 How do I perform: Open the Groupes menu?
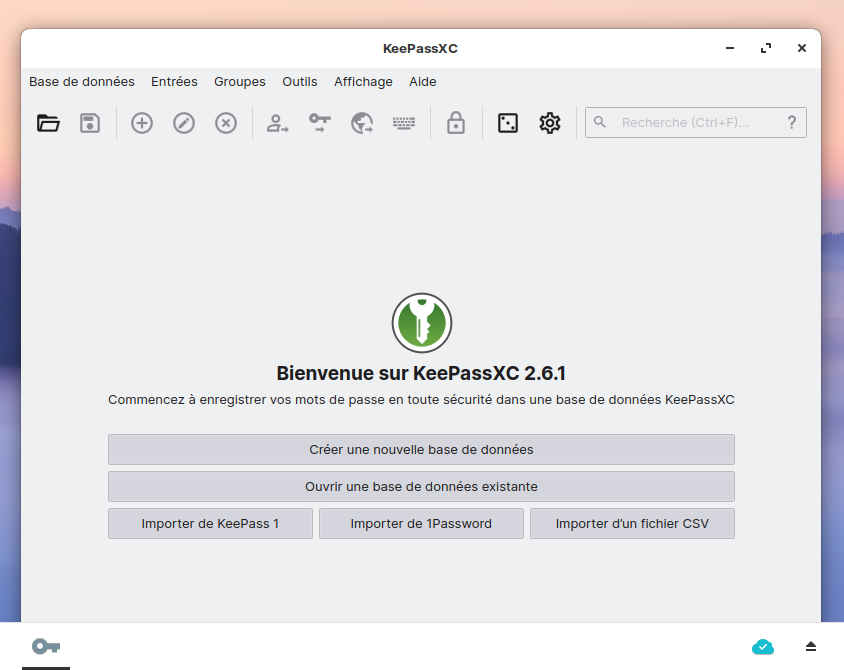[240, 82]
